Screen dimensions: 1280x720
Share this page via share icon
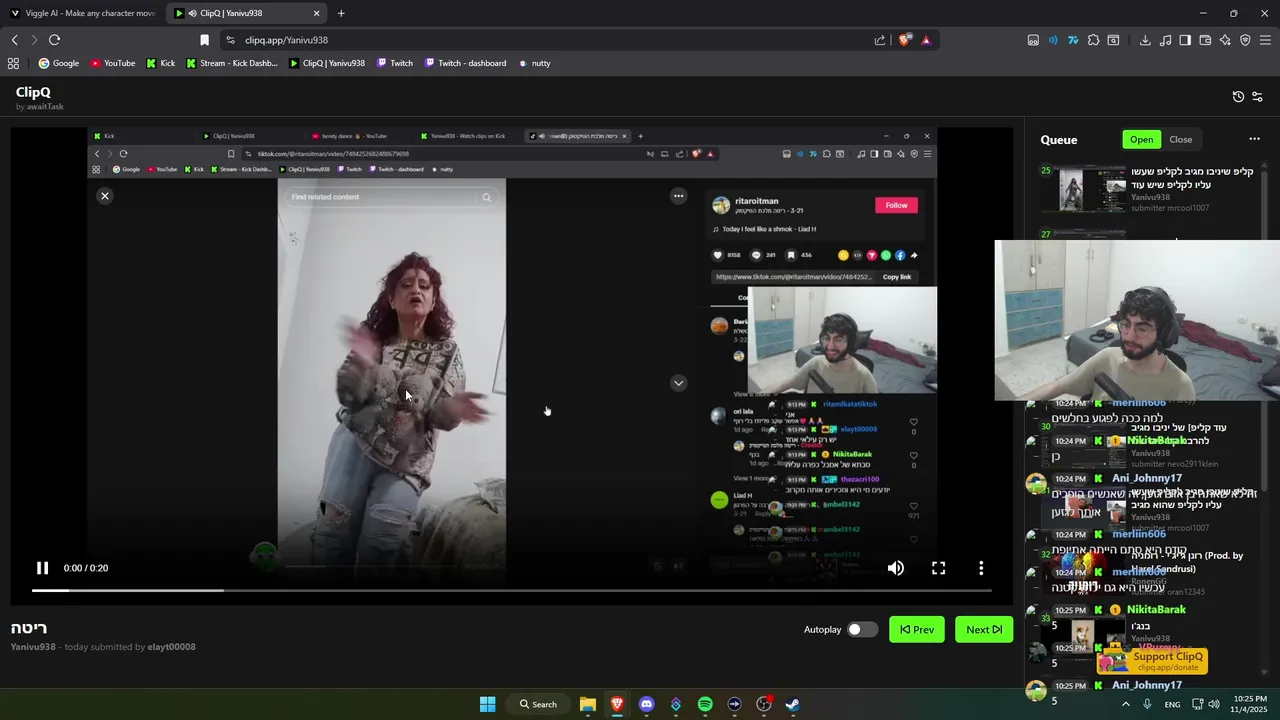pos(880,40)
